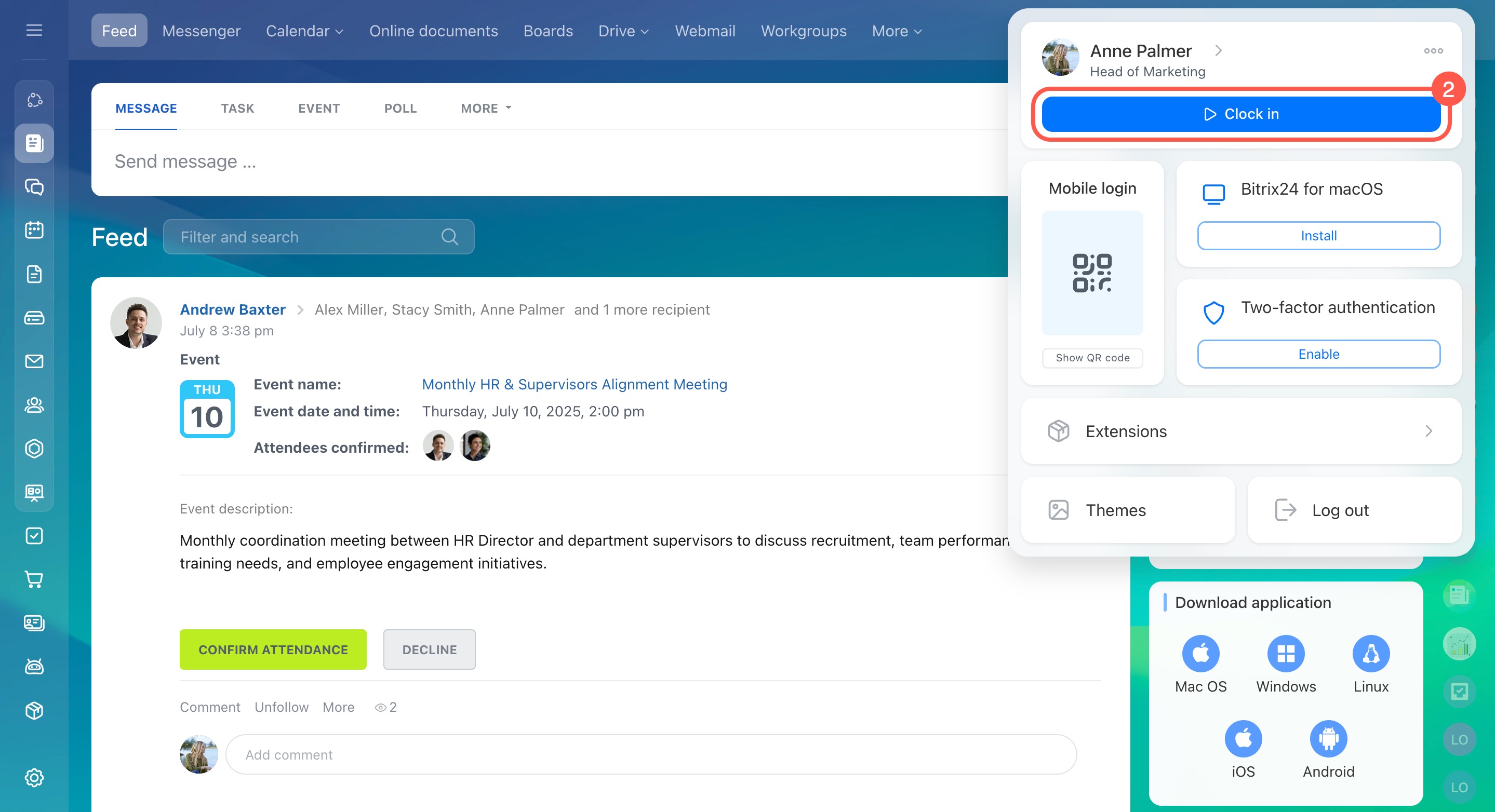Click the Drive icon in sidebar

34,318
